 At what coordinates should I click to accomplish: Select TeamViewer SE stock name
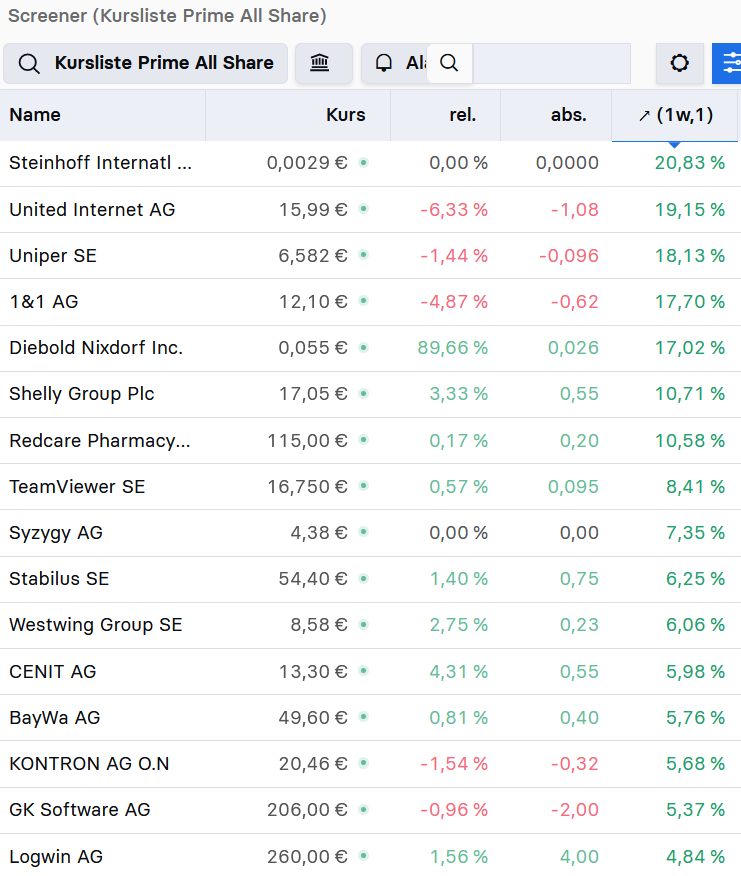pos(77,487)
